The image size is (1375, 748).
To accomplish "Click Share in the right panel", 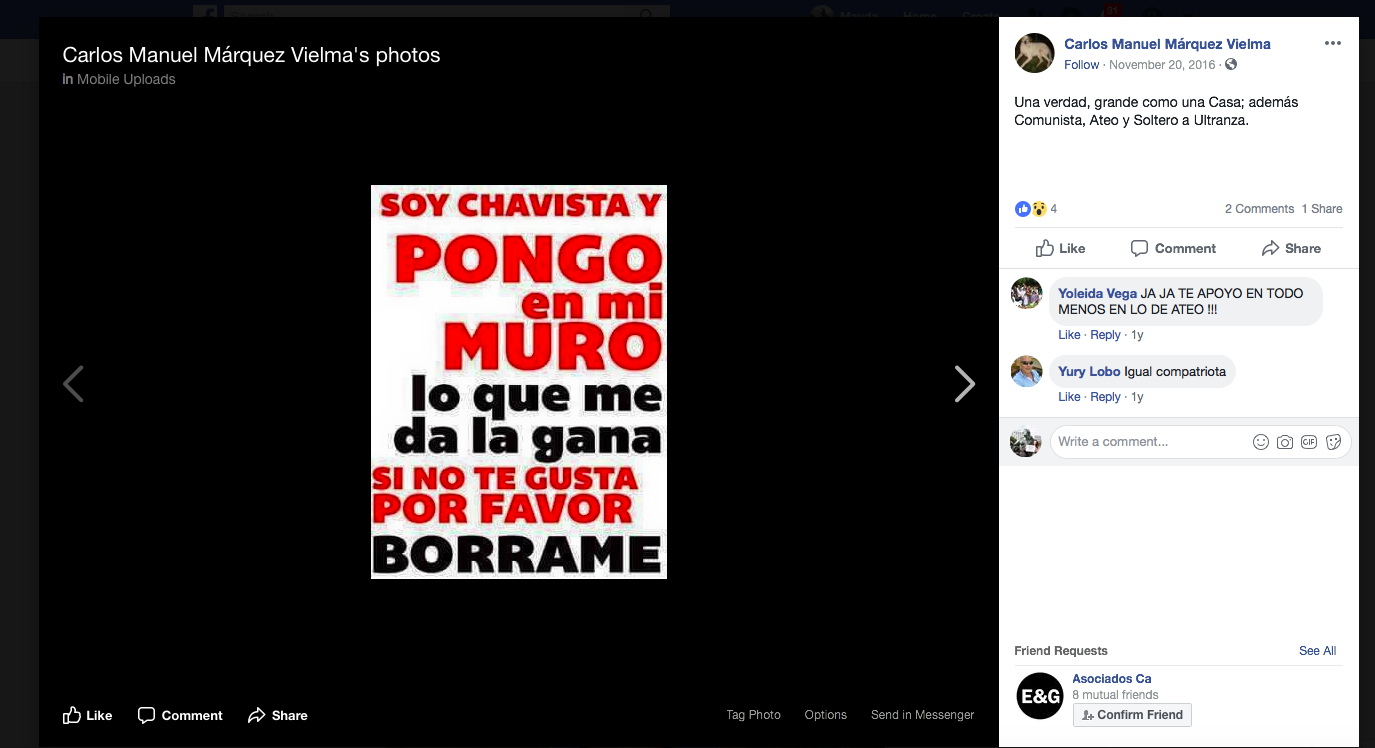I will click(1291, 248).
